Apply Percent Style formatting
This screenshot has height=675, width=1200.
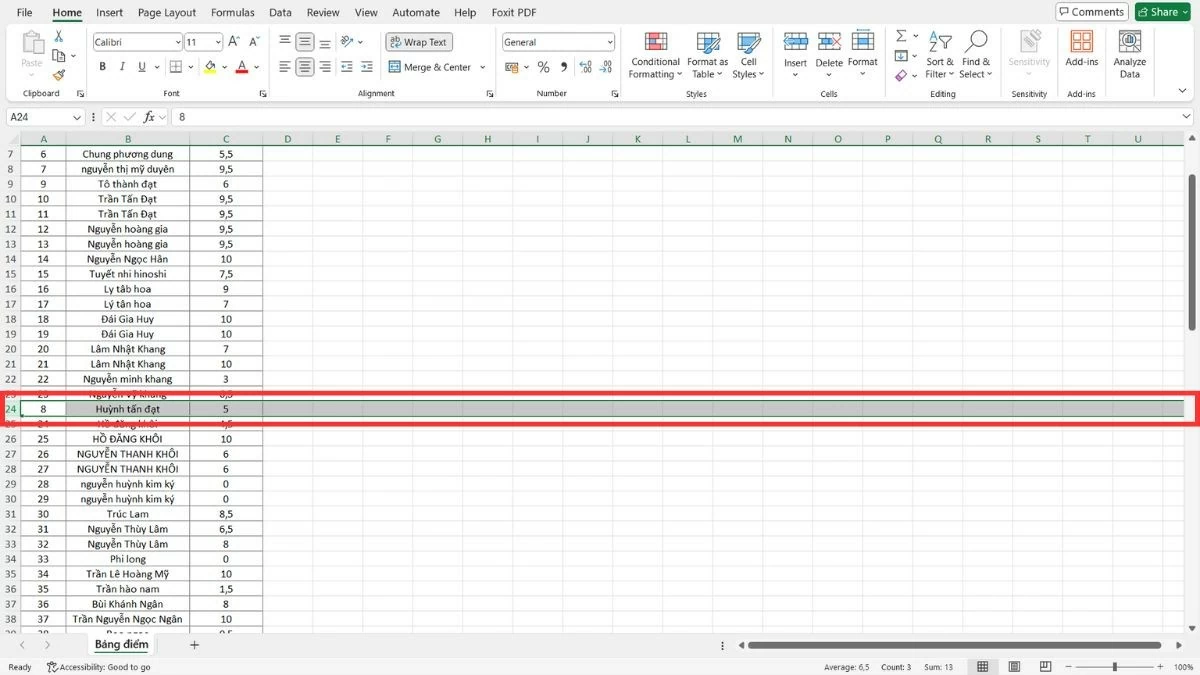pos(545,67)
